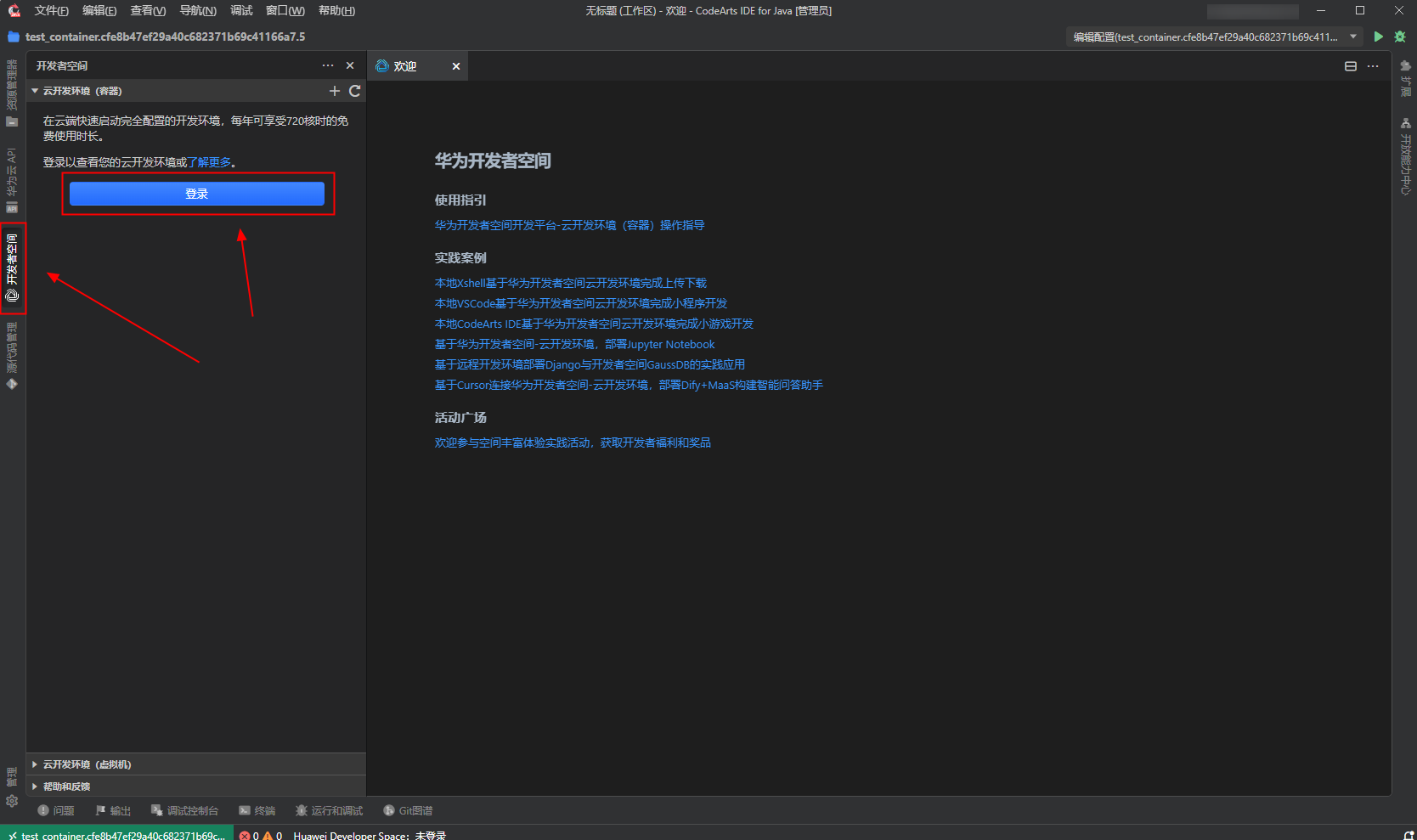Run the project with green play icon
This screenshot has height=840, width=1417.
(x=1378, y=37)
